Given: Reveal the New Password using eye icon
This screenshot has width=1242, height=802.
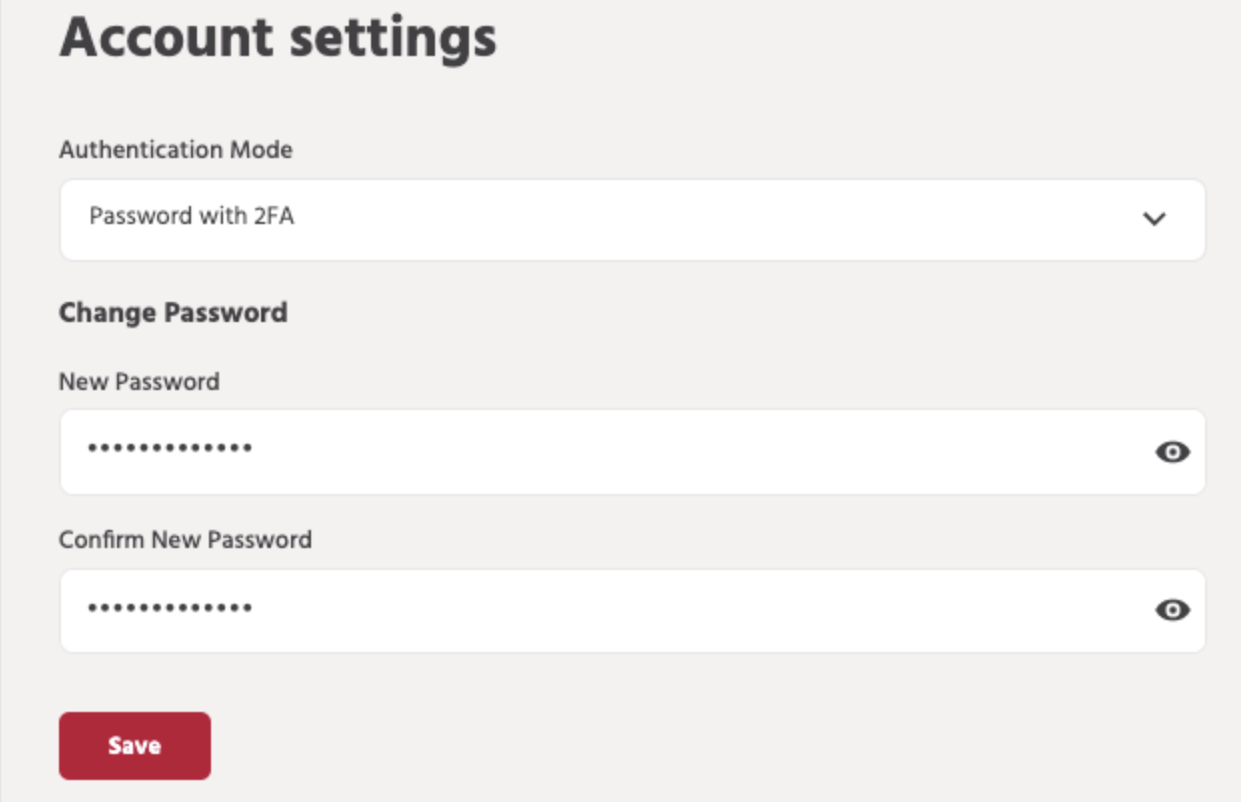Looking at the screenshot, I should (1172, 452).
